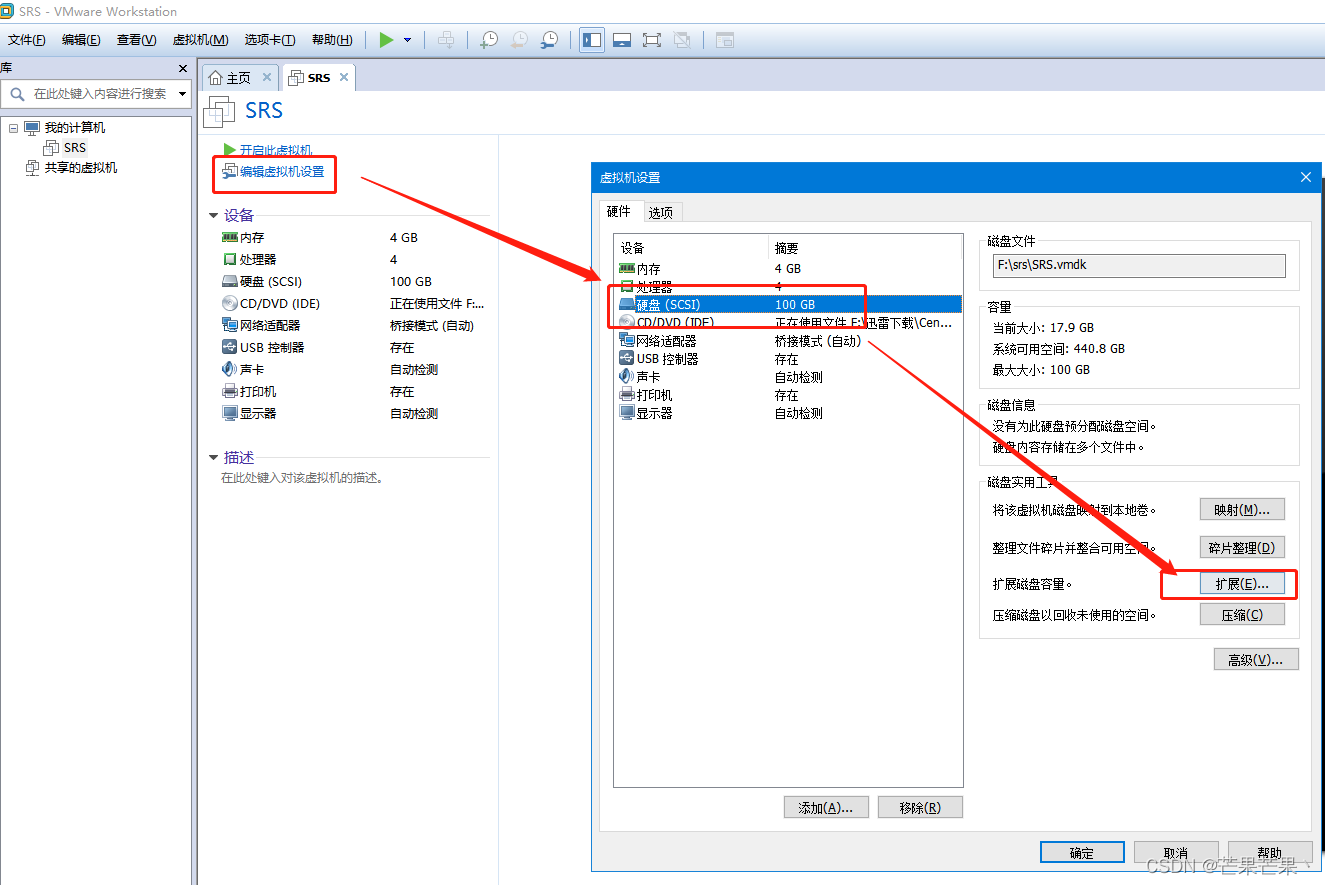Click 网络适配器 icon in main device list
The height and width of the screenshot is (885, 1325).
[x=230, y=326]
